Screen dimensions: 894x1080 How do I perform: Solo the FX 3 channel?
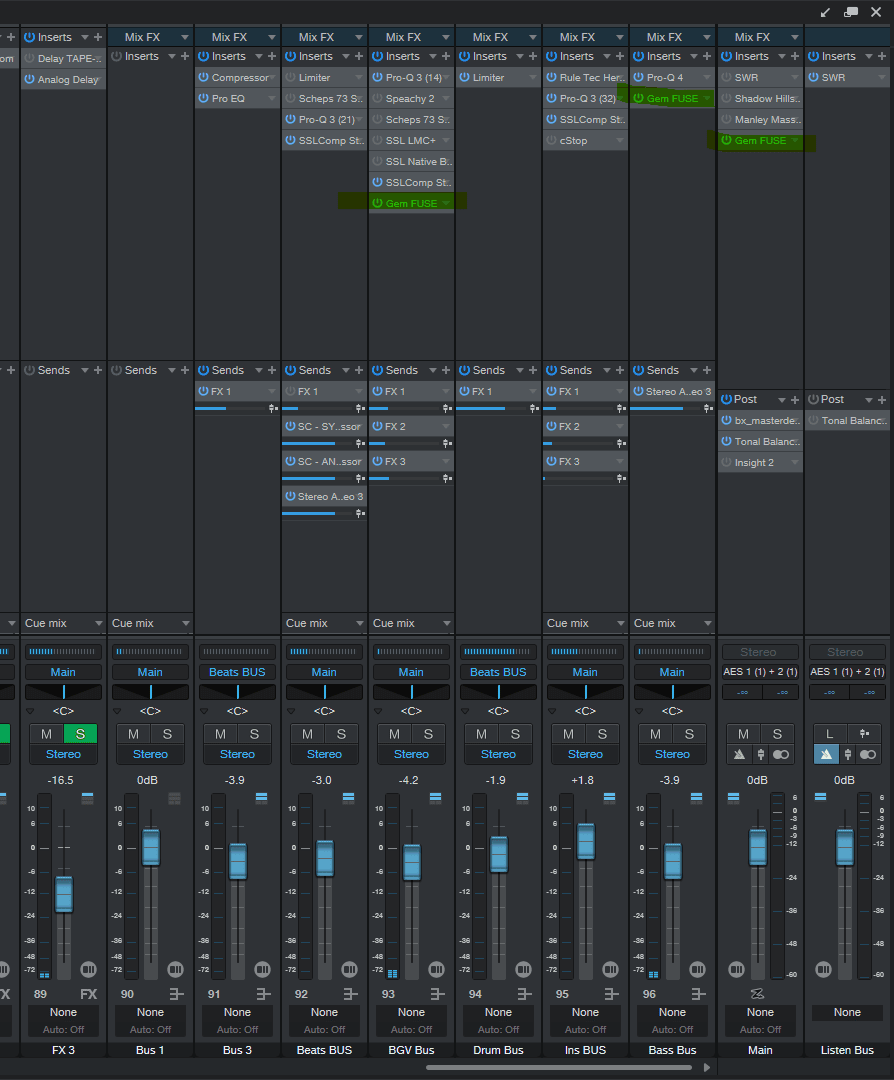80,734
